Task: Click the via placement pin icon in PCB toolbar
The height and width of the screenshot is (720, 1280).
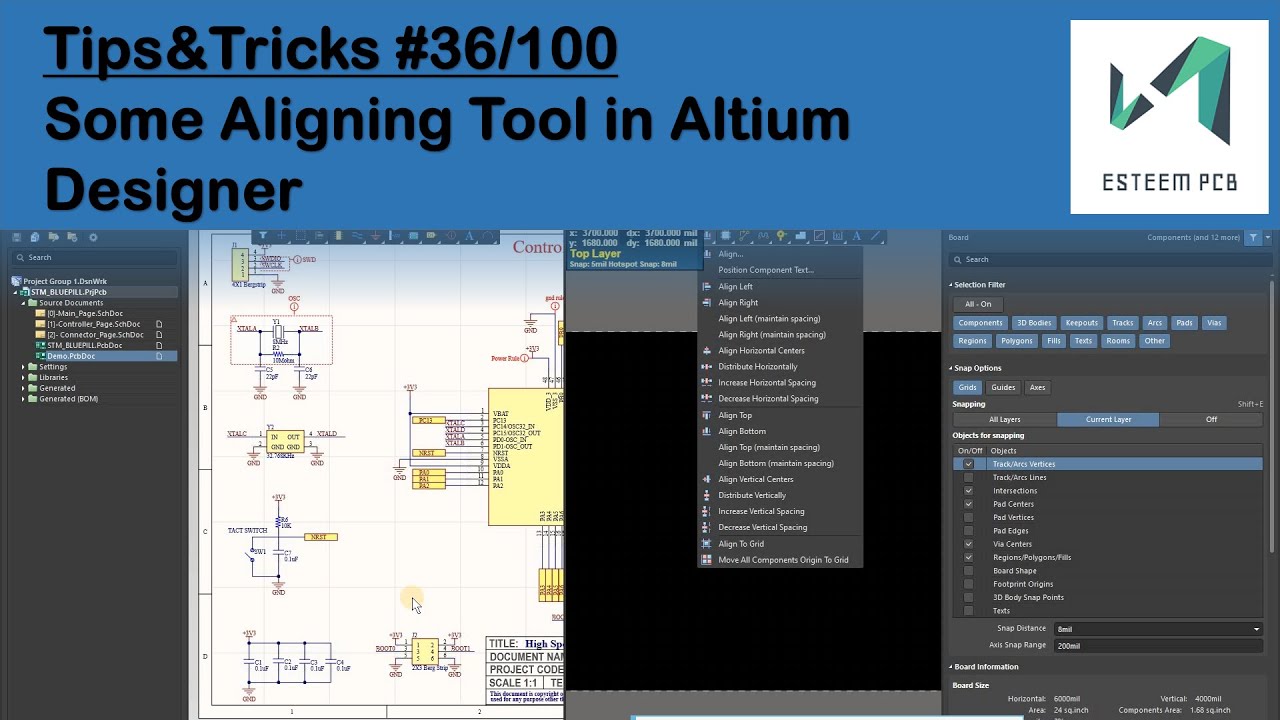Action: point(781,236)
